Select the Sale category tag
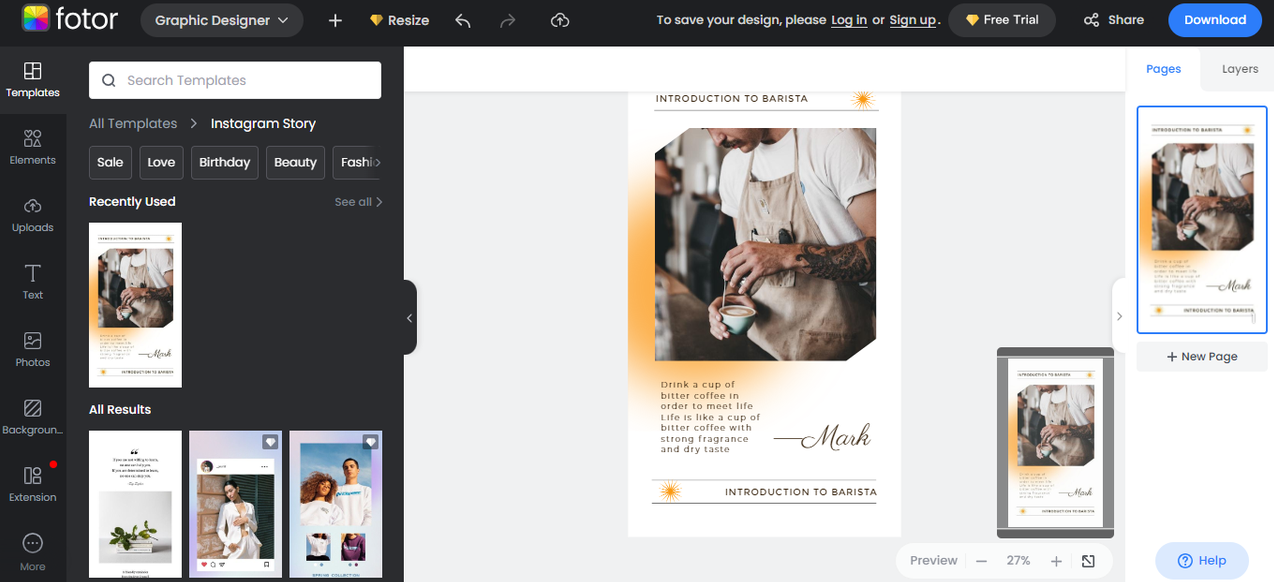Screen dimensions: 1274x582 [x=110, y=162]
